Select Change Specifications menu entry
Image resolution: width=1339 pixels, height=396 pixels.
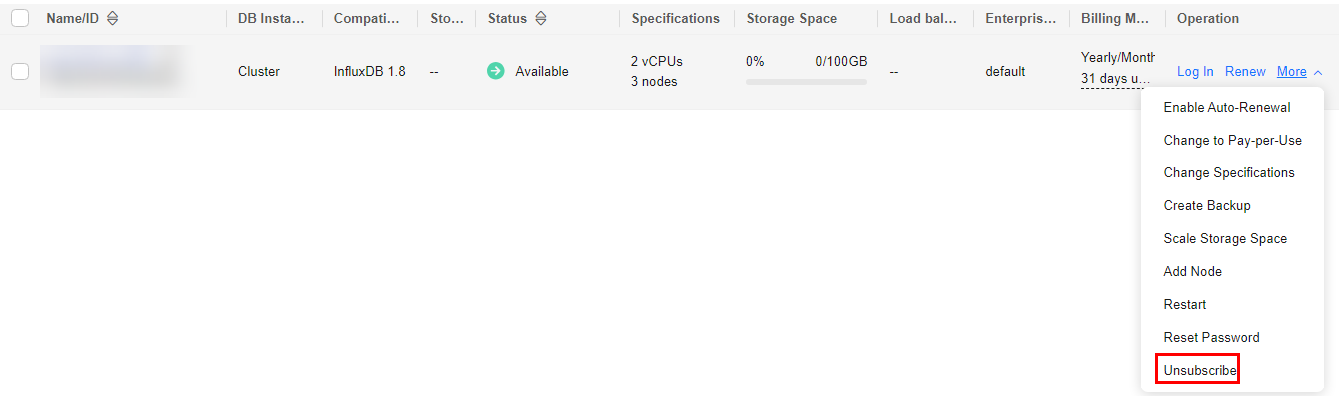point(1229,172)
